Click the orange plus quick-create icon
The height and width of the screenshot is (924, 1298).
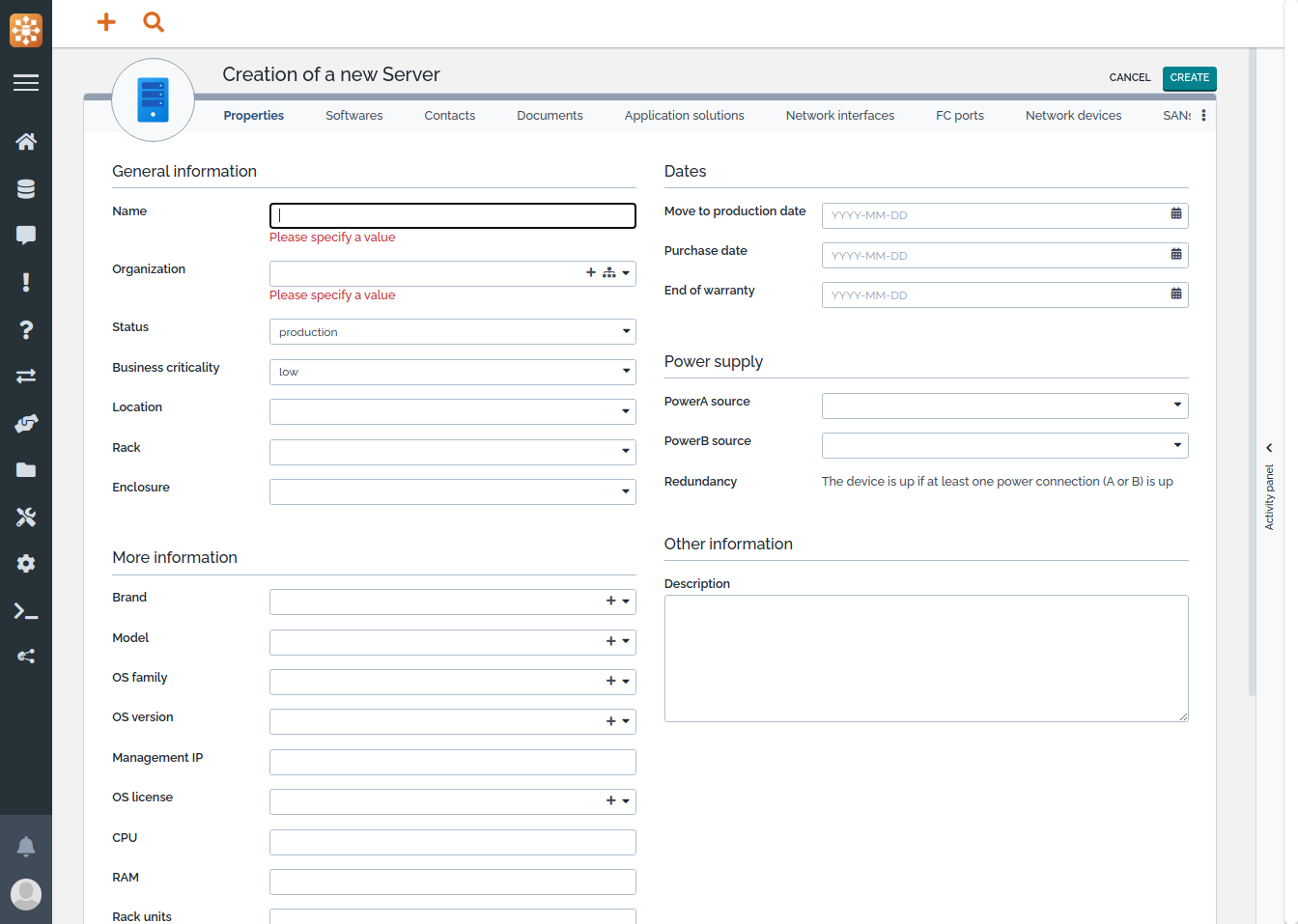click(x=106, y=21)
